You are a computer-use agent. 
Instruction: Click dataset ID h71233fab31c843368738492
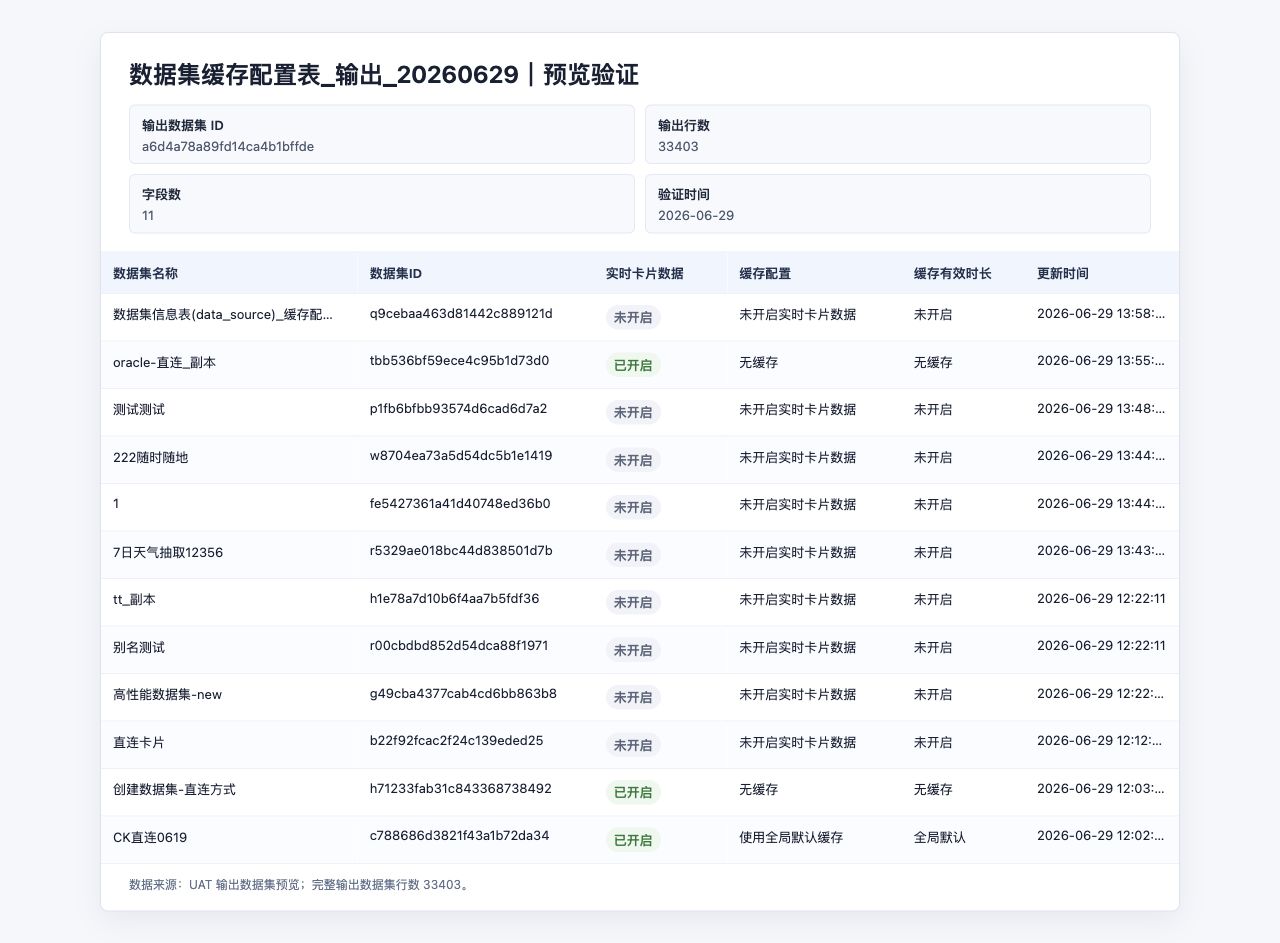(461, 789)
